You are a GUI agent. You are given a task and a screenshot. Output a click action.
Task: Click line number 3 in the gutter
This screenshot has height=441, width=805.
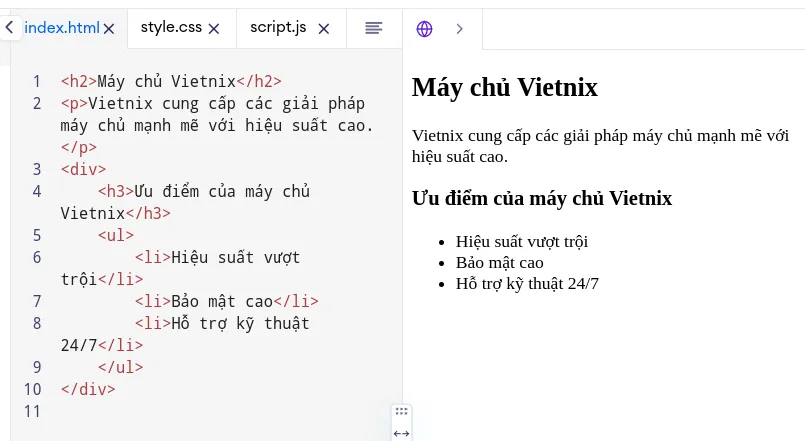[37, 169]
